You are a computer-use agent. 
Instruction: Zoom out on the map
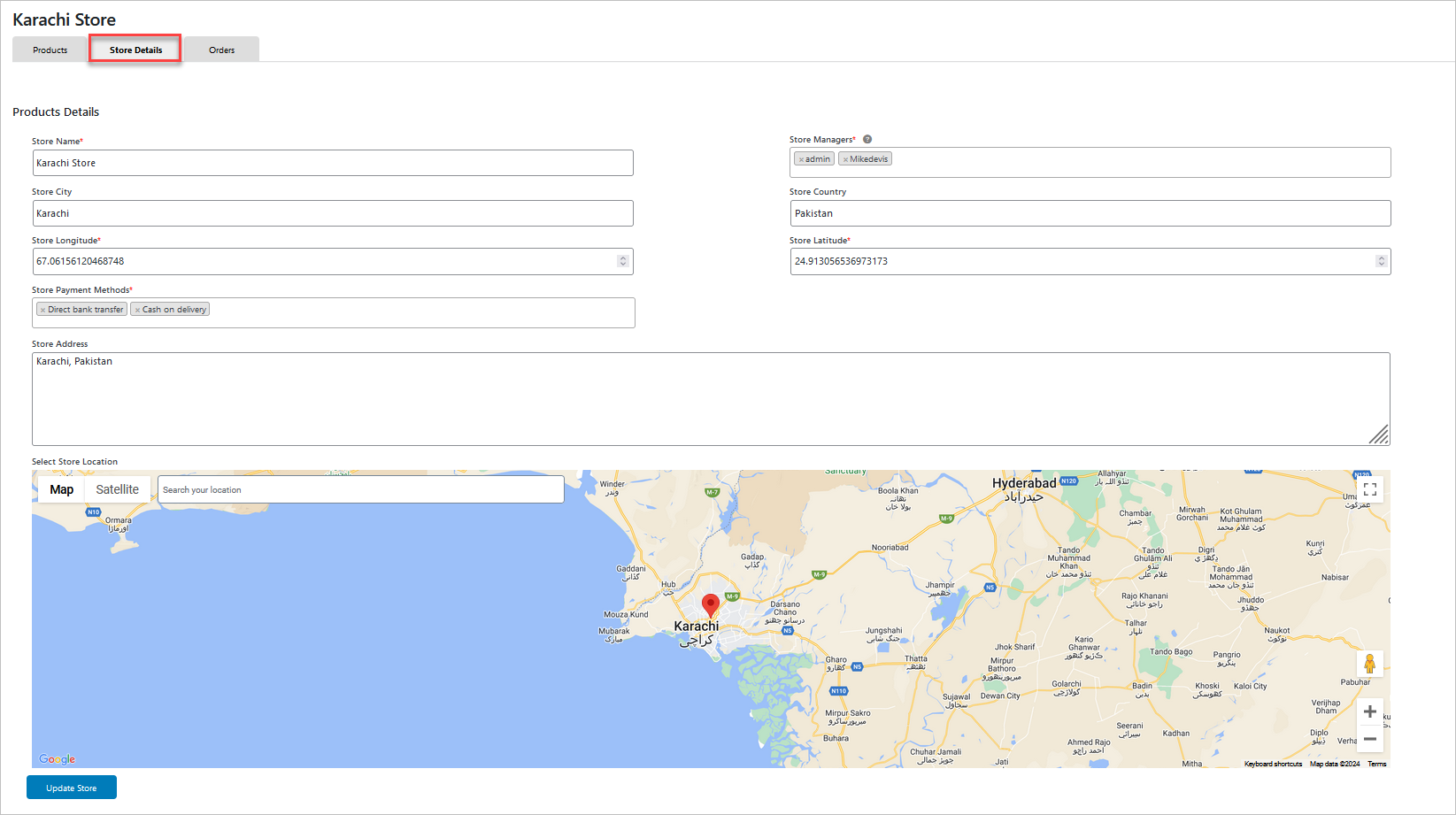1369,738
